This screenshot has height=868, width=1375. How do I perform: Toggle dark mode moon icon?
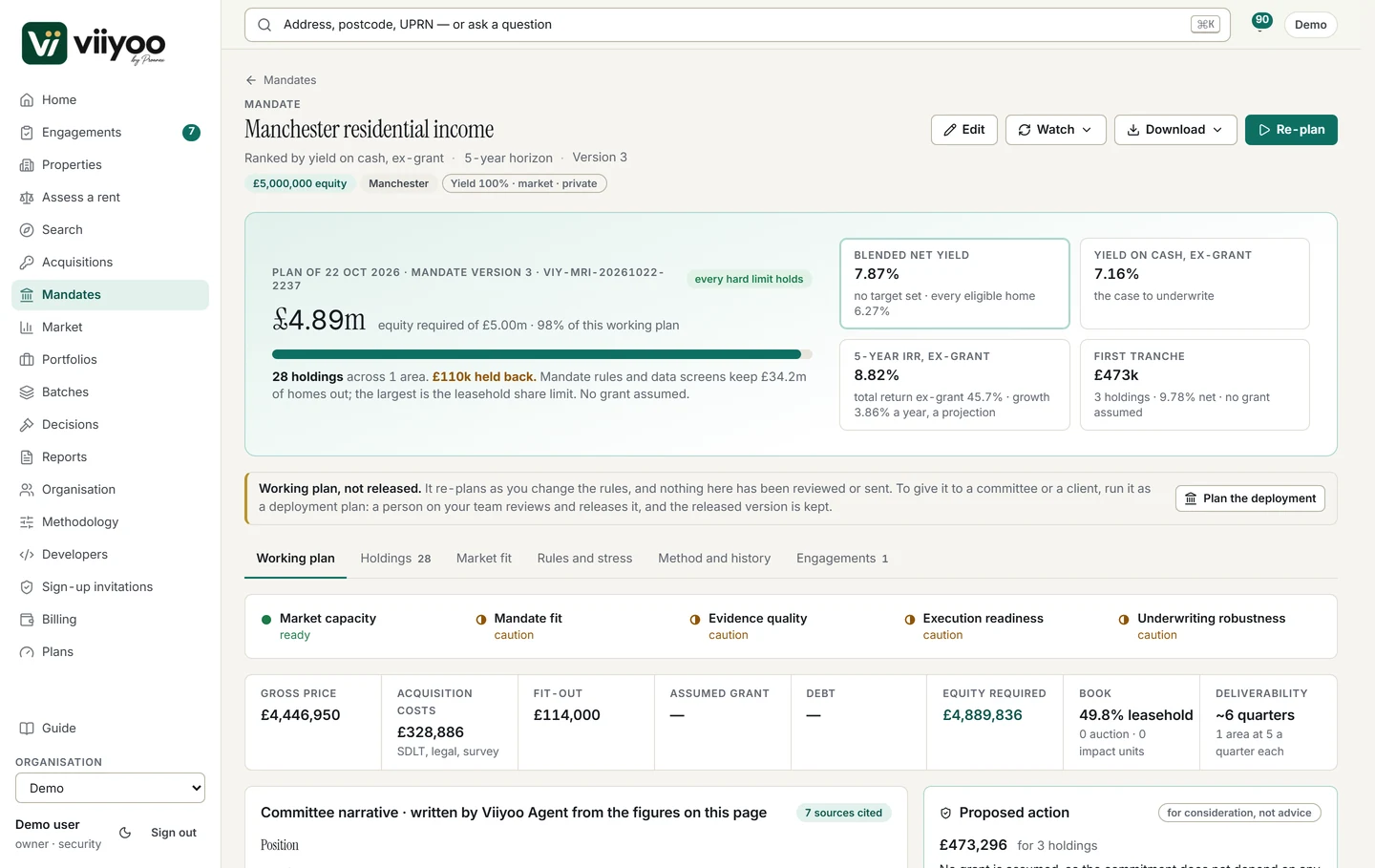pyautogui.click(x=125, y=833)
